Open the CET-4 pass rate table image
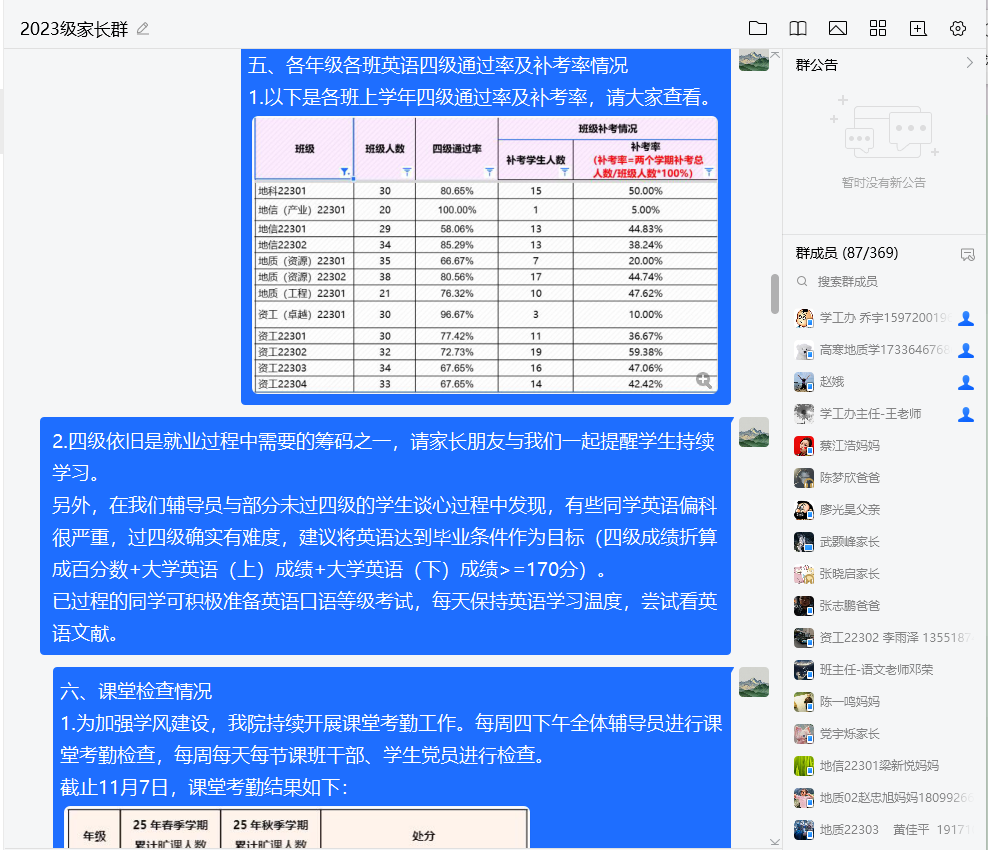Image resolution: width=988 pixels, height=850 pixels. coord(485,255)
